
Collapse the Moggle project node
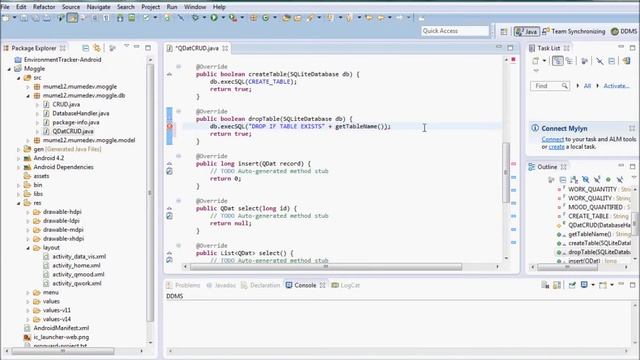click(9, 69)
